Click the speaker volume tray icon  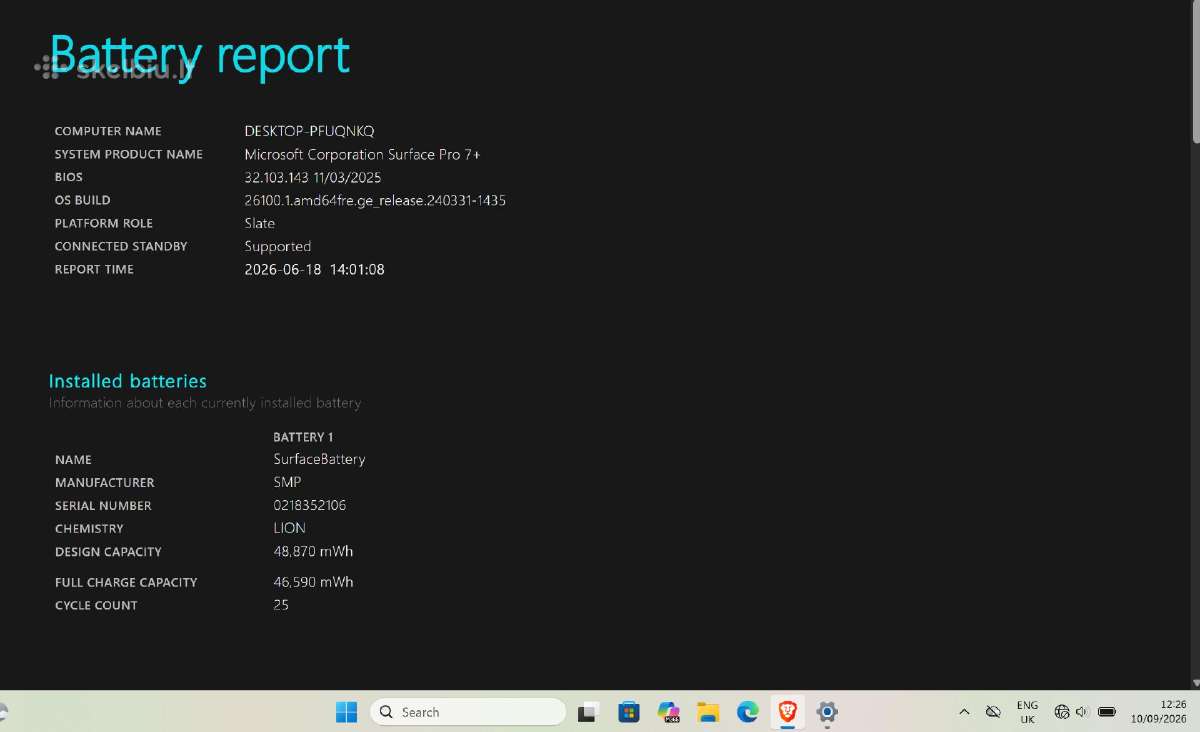(1081, 712)
